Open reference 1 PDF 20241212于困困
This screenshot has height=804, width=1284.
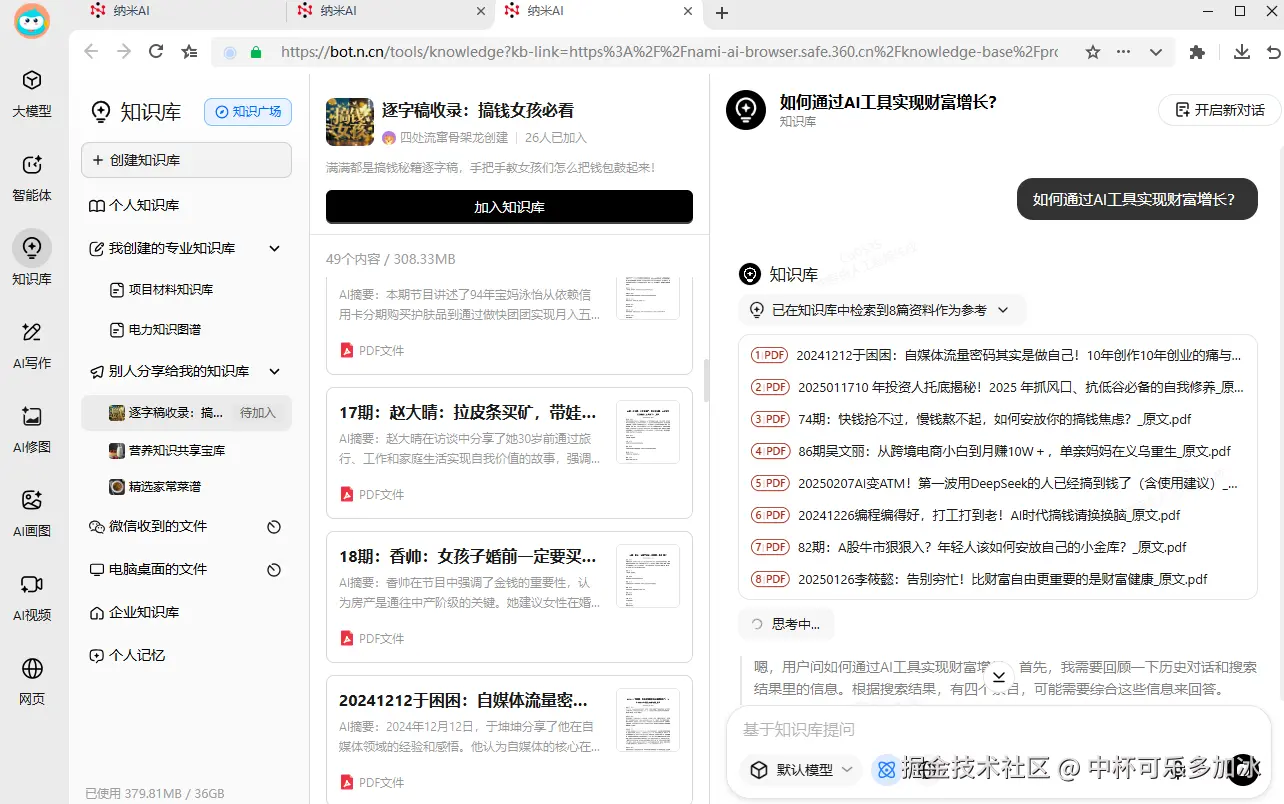[997, 355]
